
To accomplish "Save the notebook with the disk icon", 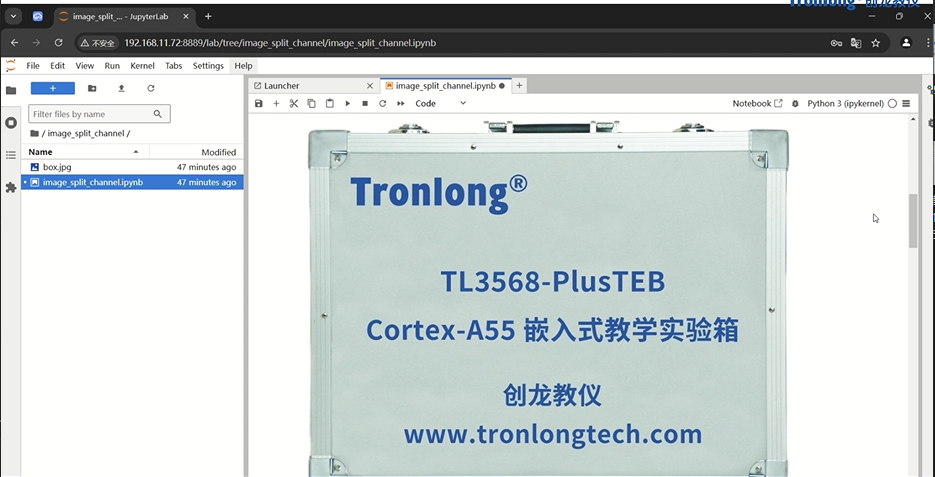I will pyautogui.click(x=259, y=103).
